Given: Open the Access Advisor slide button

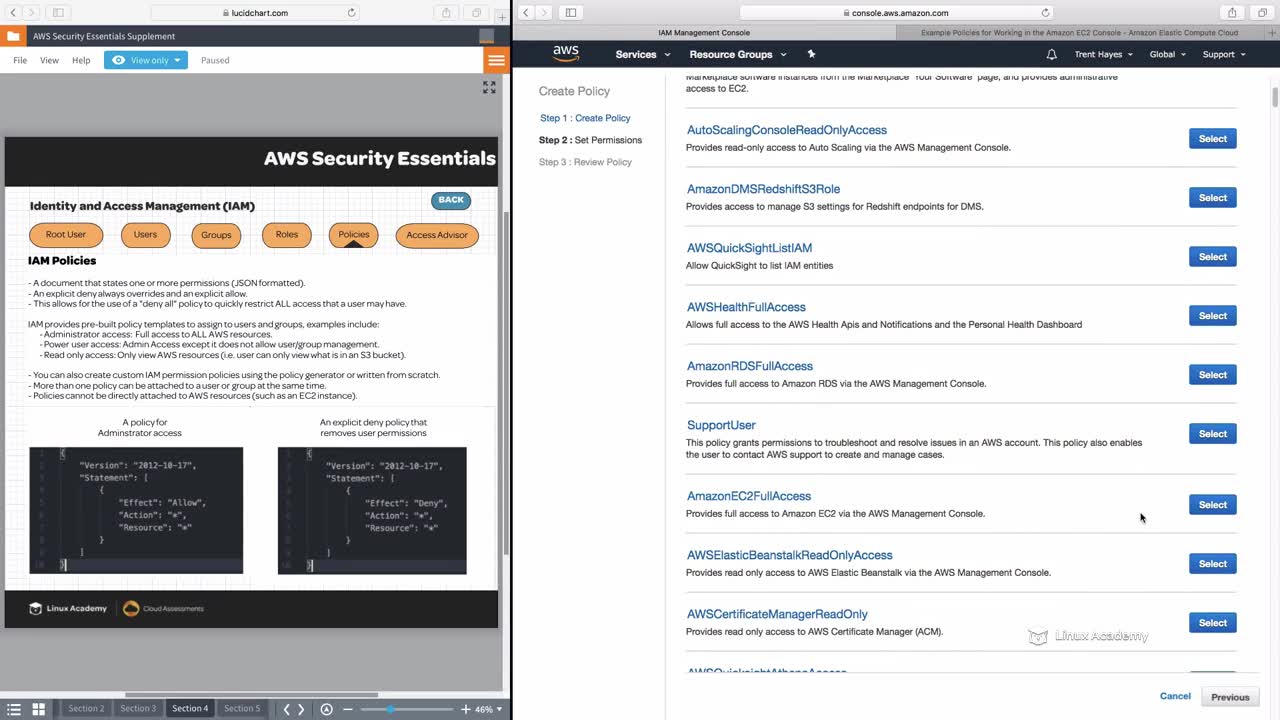Looking at the screenshot, I should (x=437, y=235).
